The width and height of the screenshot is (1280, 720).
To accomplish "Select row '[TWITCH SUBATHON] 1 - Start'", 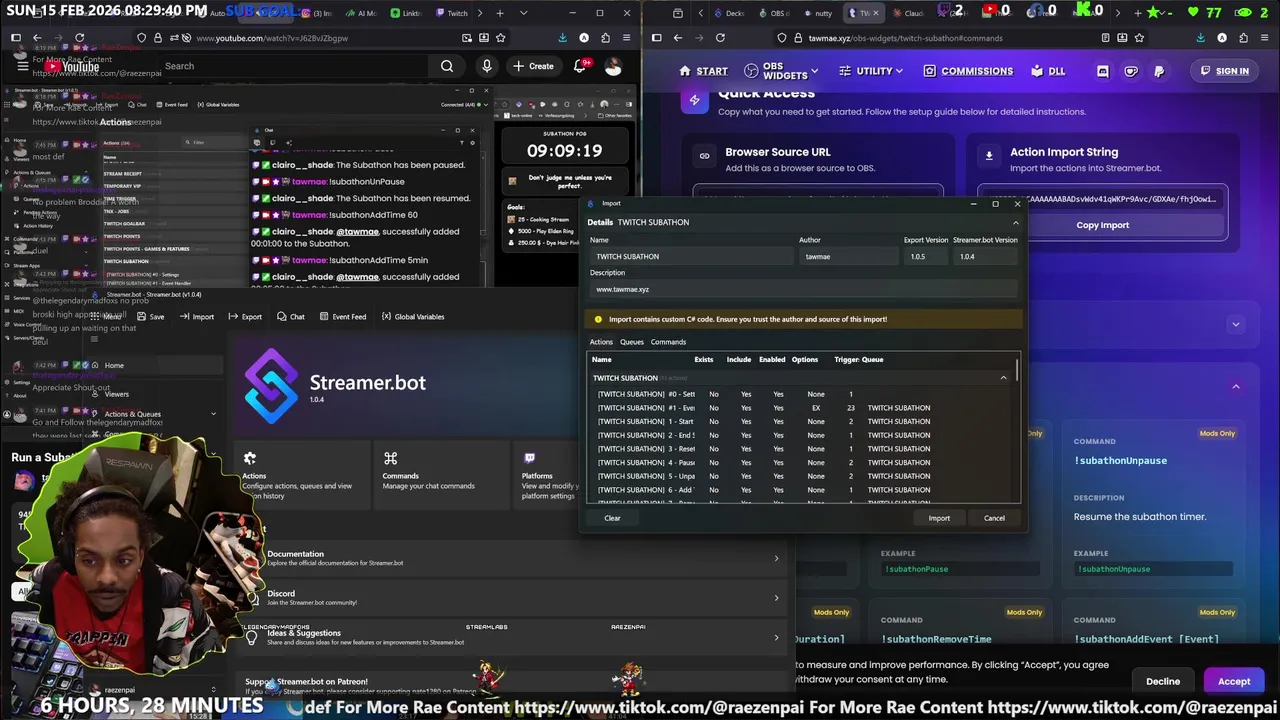I will [x=800, y=421].
